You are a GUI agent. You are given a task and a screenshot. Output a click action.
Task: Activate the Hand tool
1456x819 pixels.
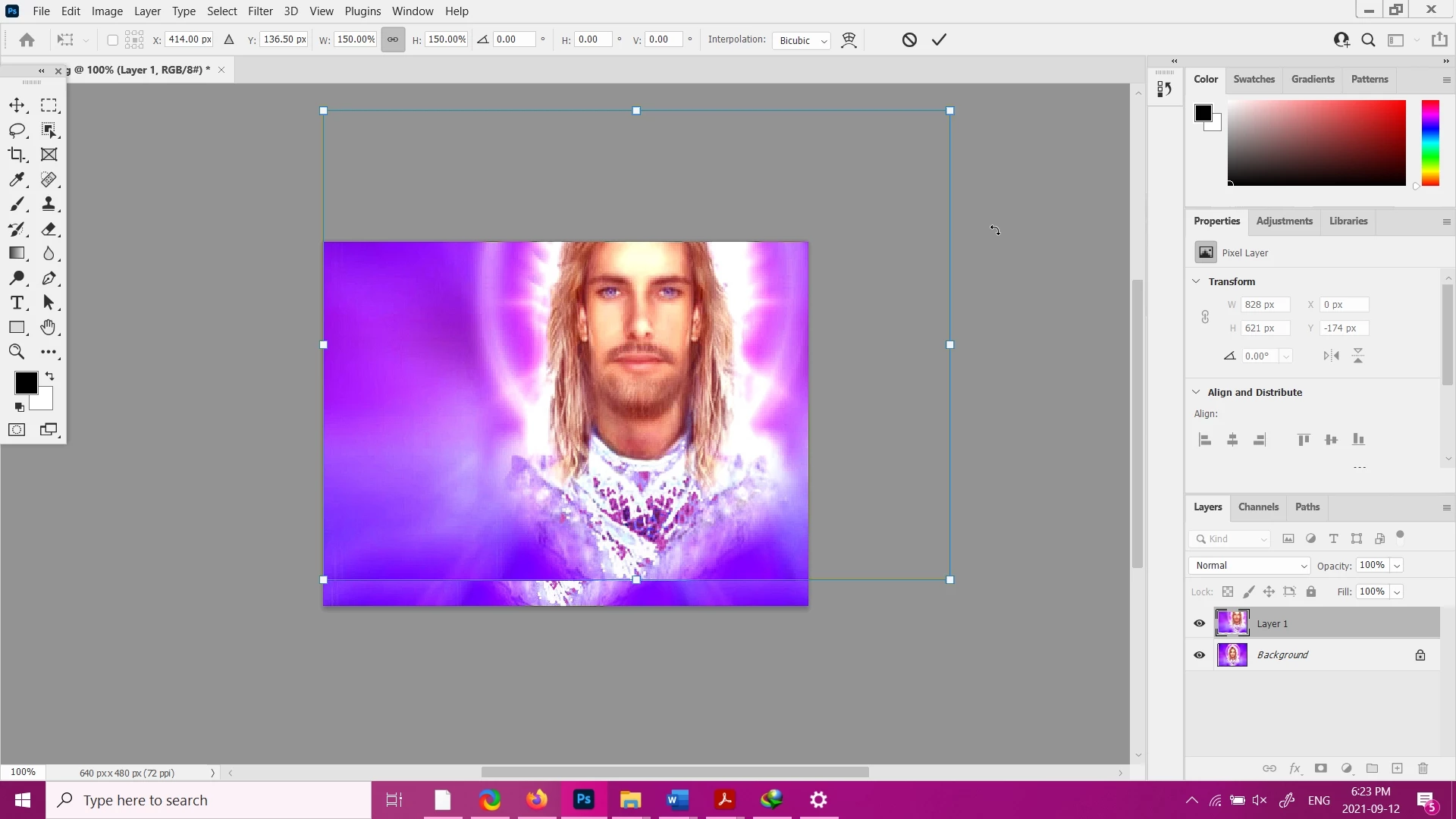point(49,328)
